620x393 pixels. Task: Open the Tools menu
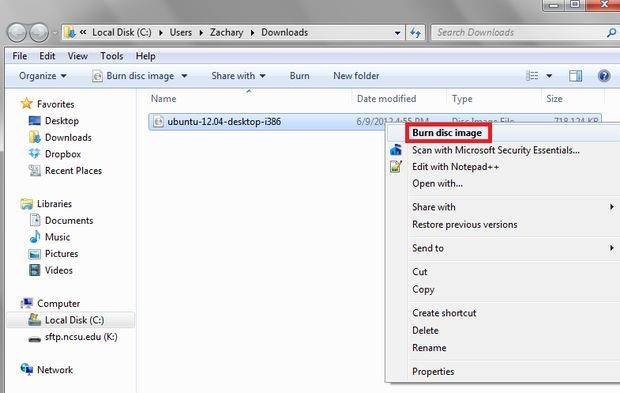[112, 56]
